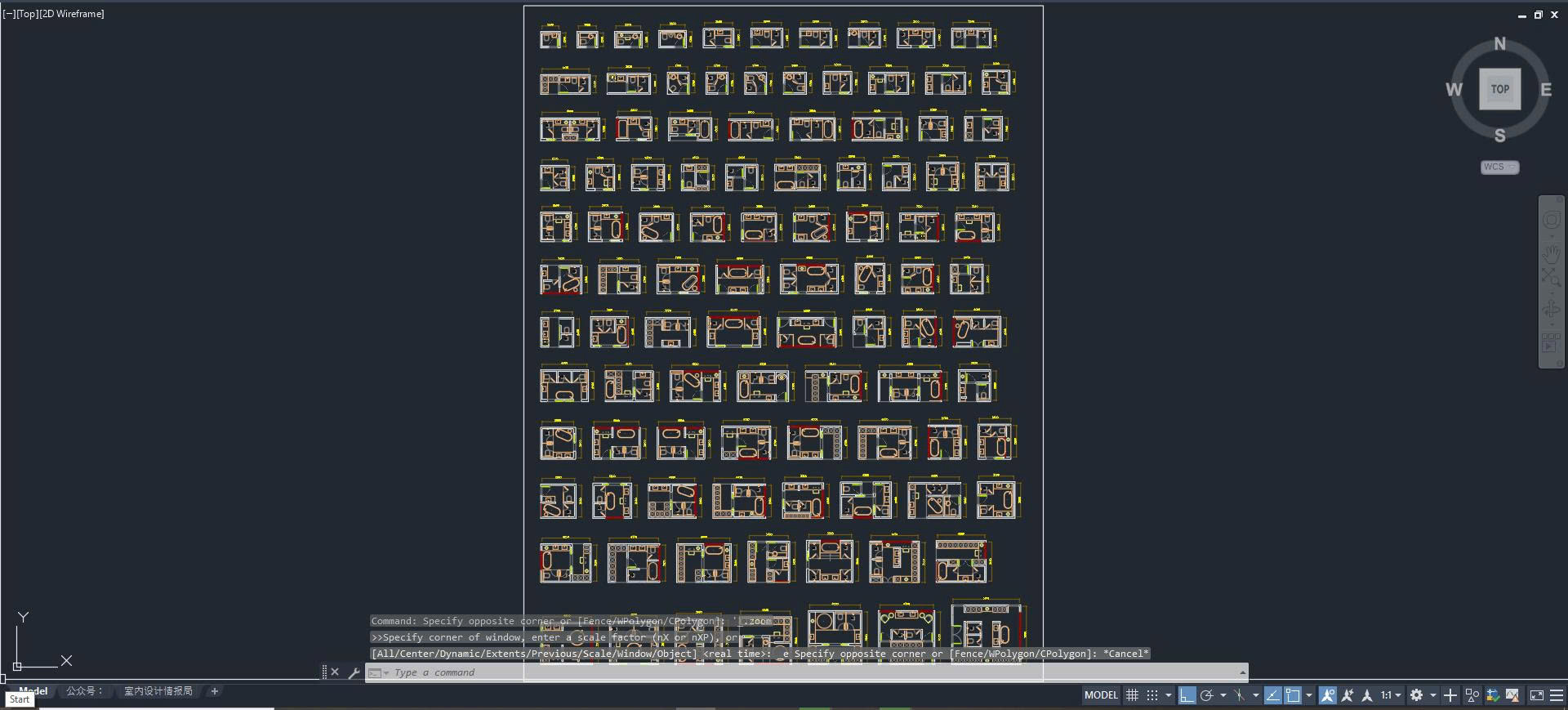This screenshot has height=710, width=1568.
Task: Toggle Snap mode dotted-grid icon
Action: (x=1151, y=695)
